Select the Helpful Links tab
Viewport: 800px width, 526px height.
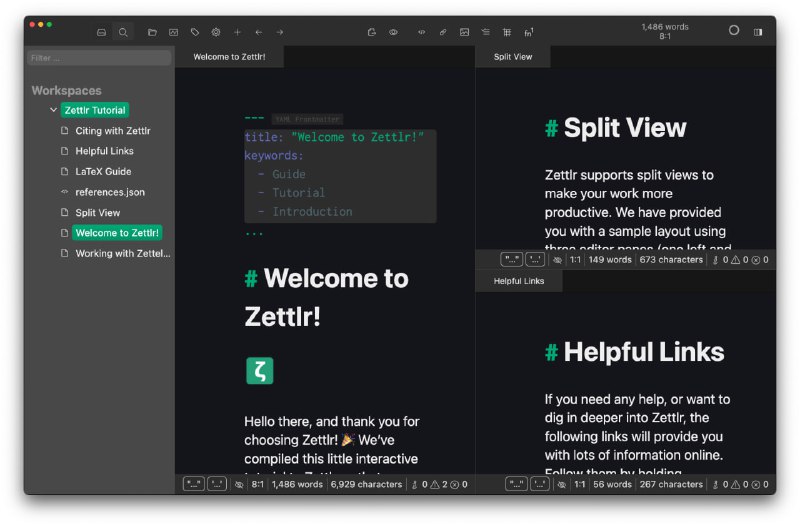point(519,281)
